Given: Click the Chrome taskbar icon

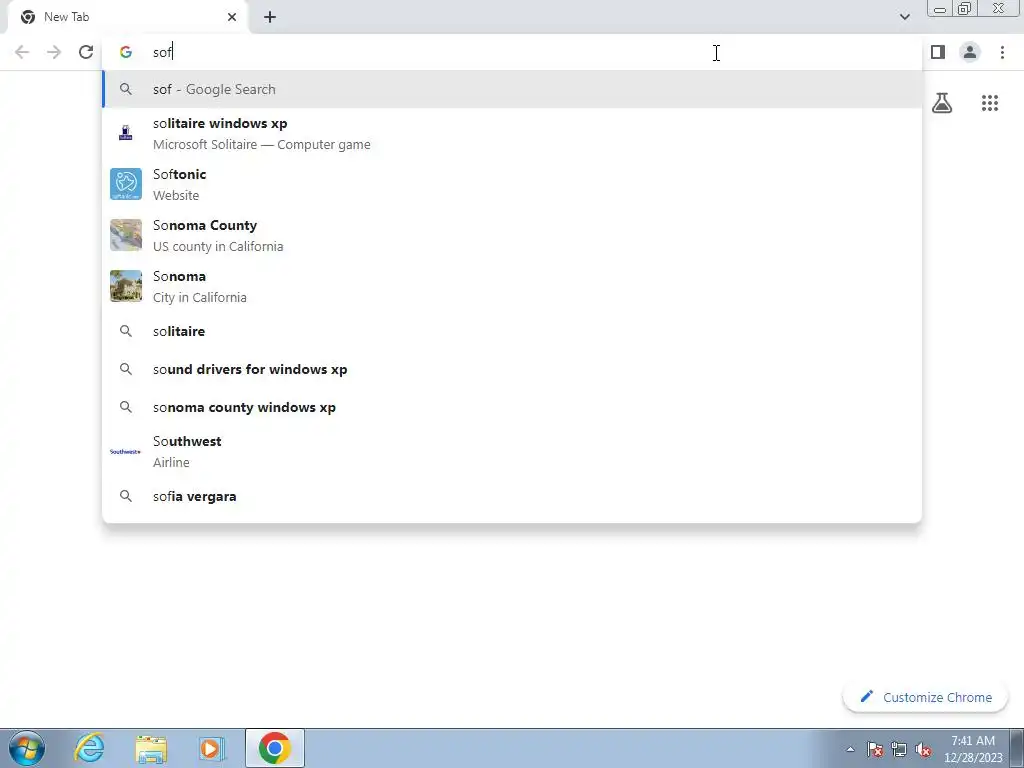Looking at the screenshot, I should point(275,748).
